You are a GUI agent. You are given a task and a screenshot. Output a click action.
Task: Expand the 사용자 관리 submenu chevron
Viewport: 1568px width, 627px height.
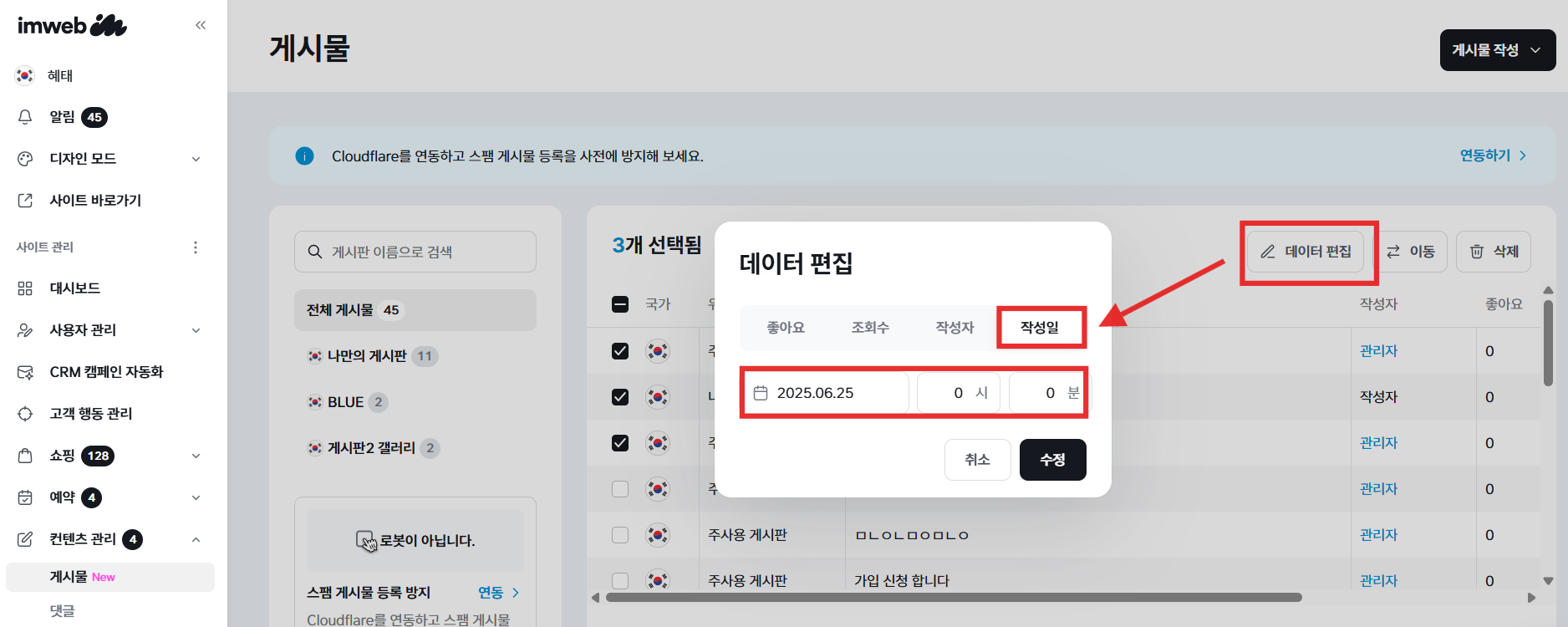pyautogui.click(x=196, y=330)
